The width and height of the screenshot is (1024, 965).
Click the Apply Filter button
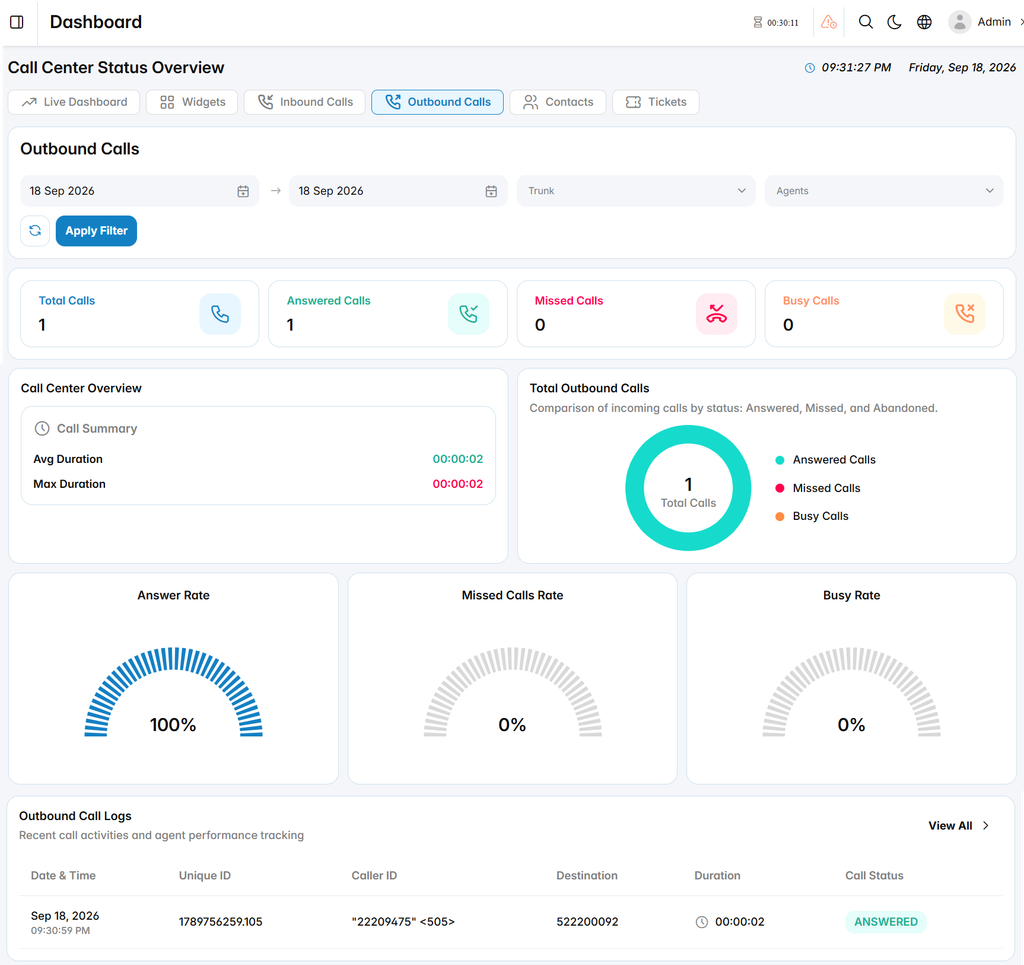[x=97, y=230]
